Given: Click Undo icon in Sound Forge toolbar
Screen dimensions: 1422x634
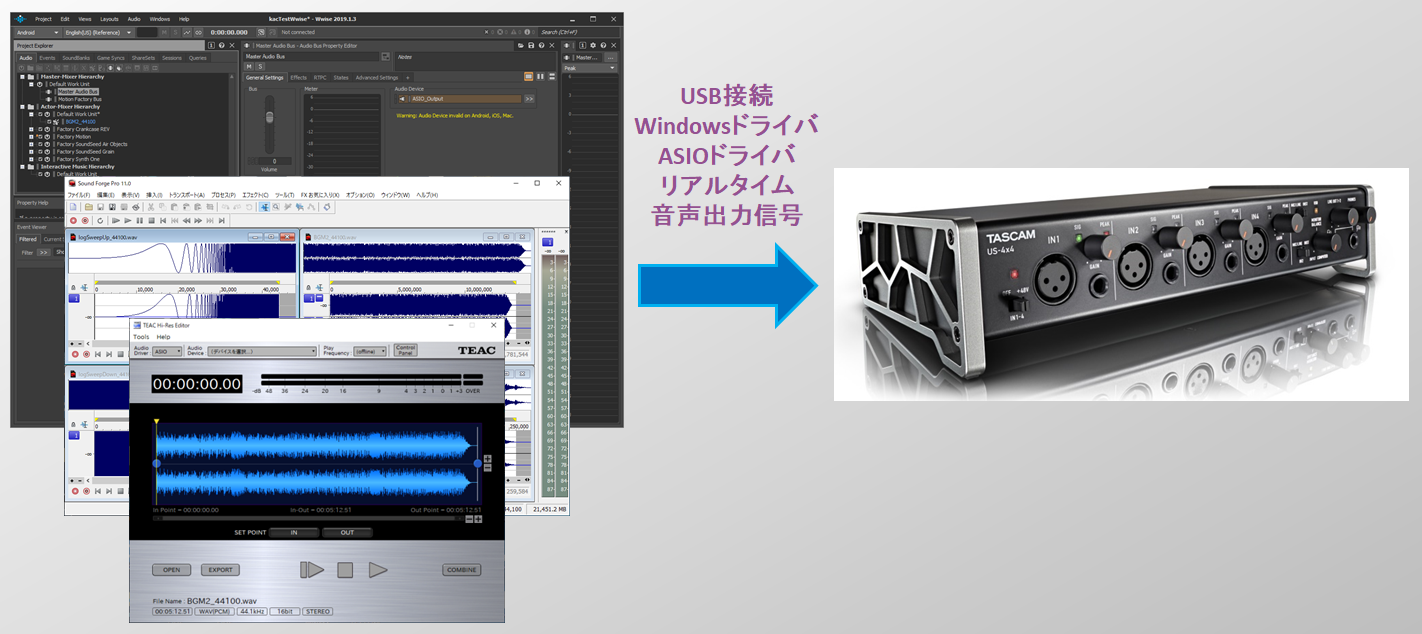Looking at the screenshot, I should click(225, 207).
